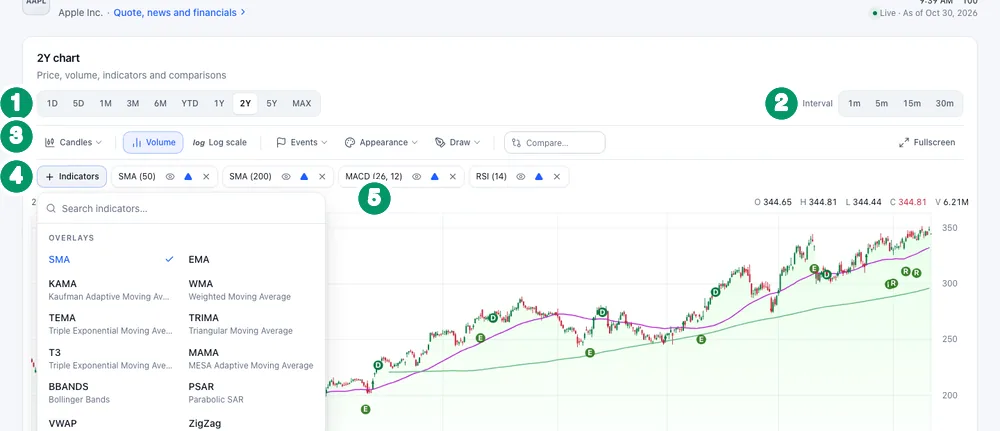Select the 1D range tab

52,103
